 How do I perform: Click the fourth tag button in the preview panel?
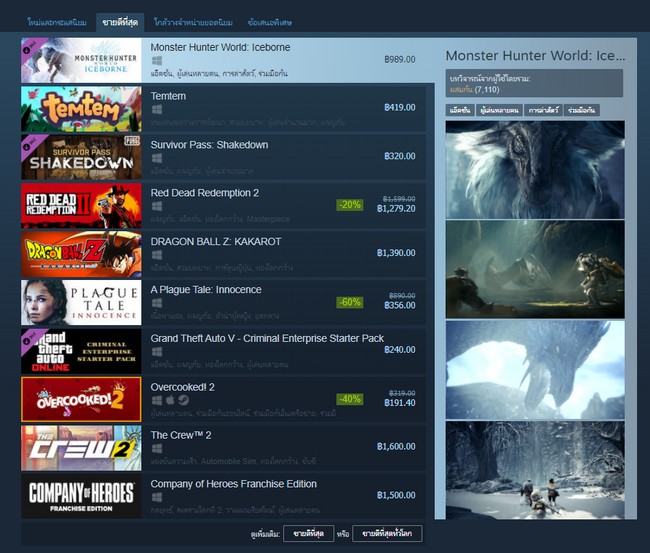pyautogui.click(x=582, y=110)
